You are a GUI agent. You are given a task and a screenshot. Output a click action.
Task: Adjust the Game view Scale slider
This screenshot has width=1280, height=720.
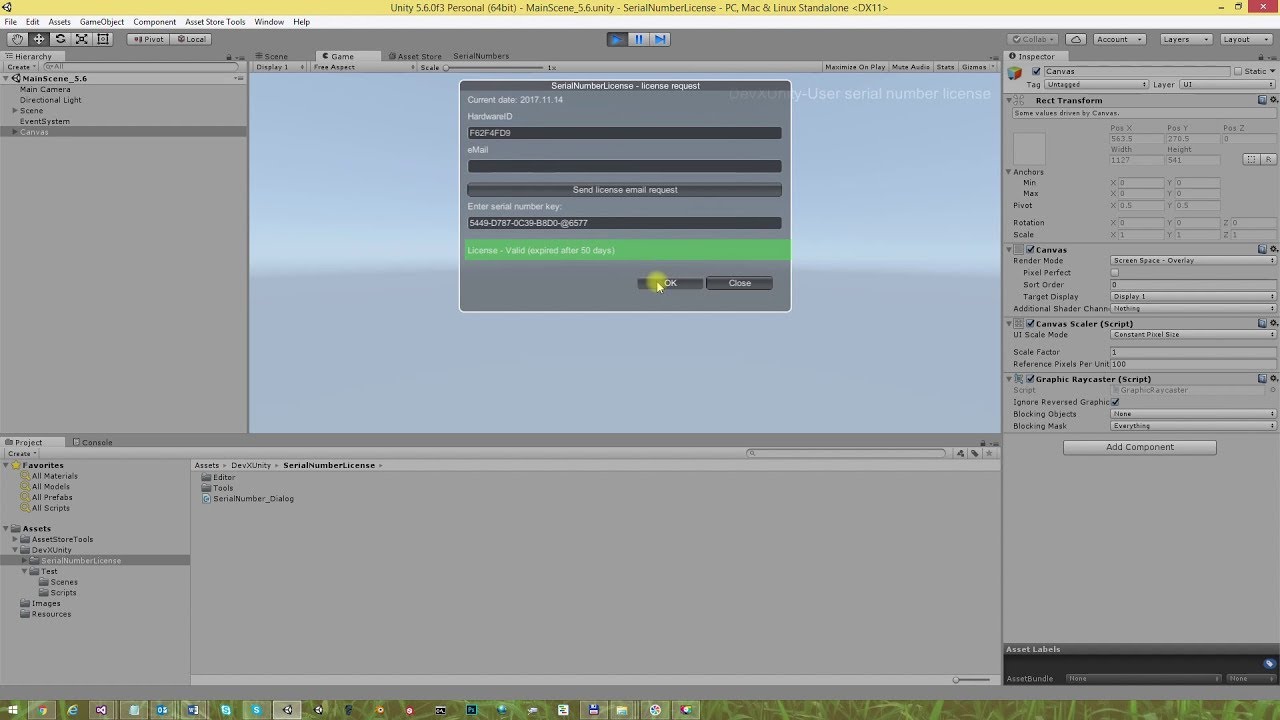pos(495,67)
